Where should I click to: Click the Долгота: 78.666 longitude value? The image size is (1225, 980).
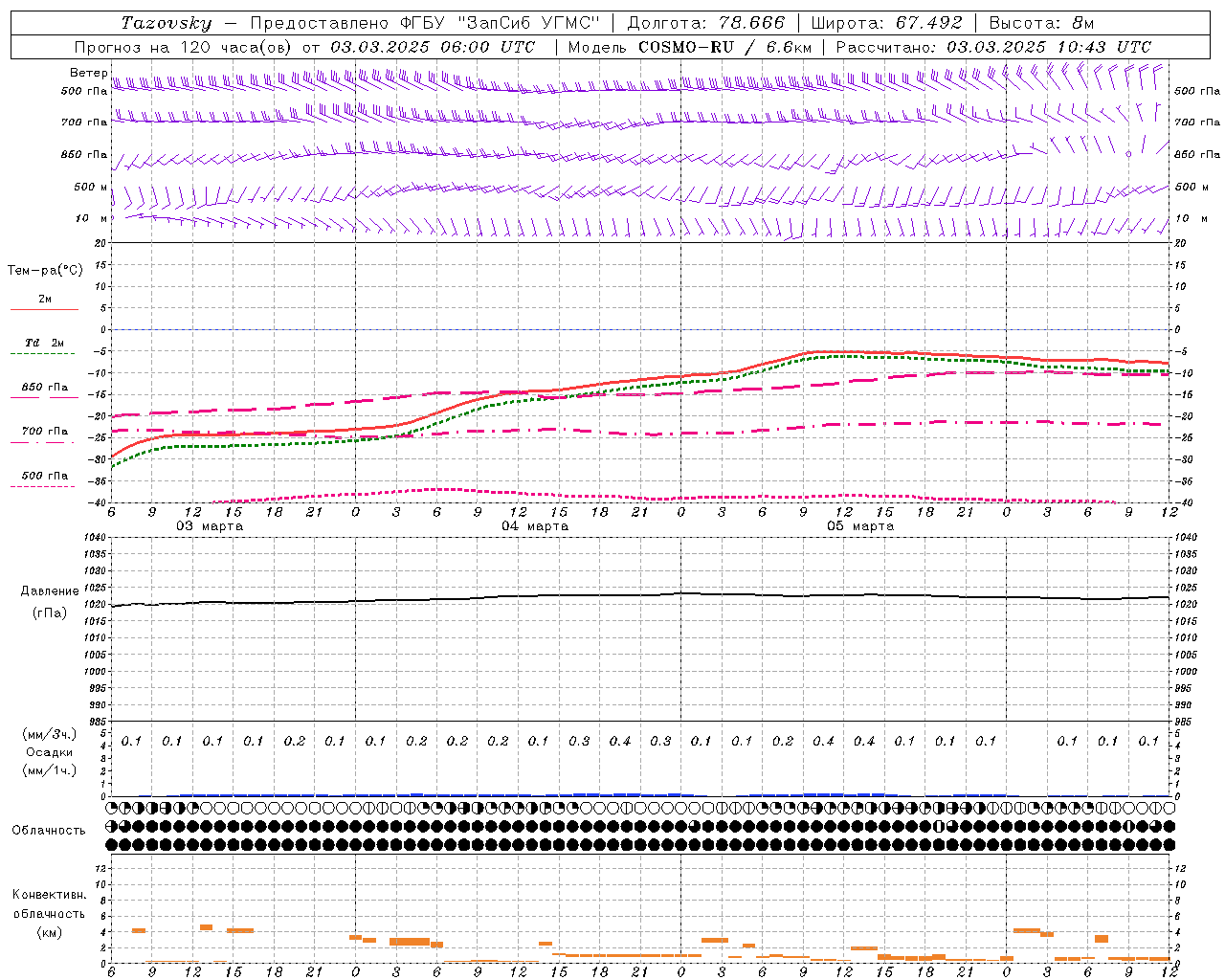(x=706, y=23)
